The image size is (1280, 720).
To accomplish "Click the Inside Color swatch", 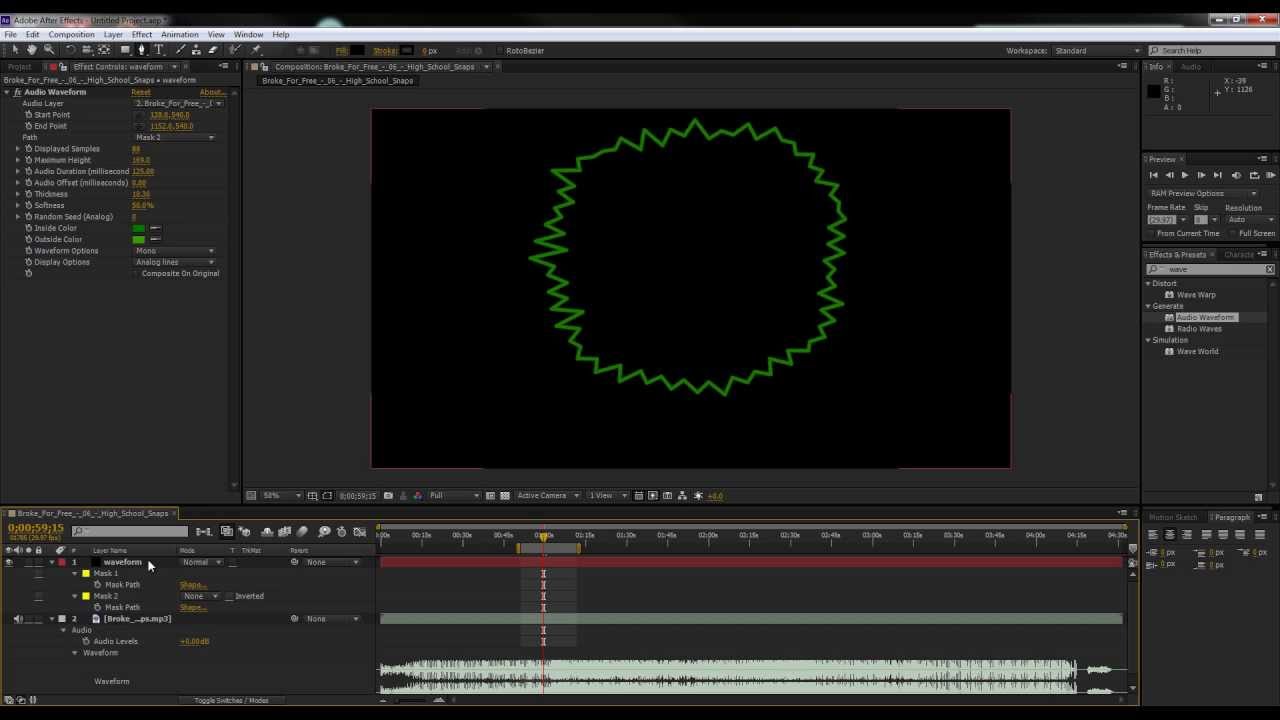I will point(139,228).
